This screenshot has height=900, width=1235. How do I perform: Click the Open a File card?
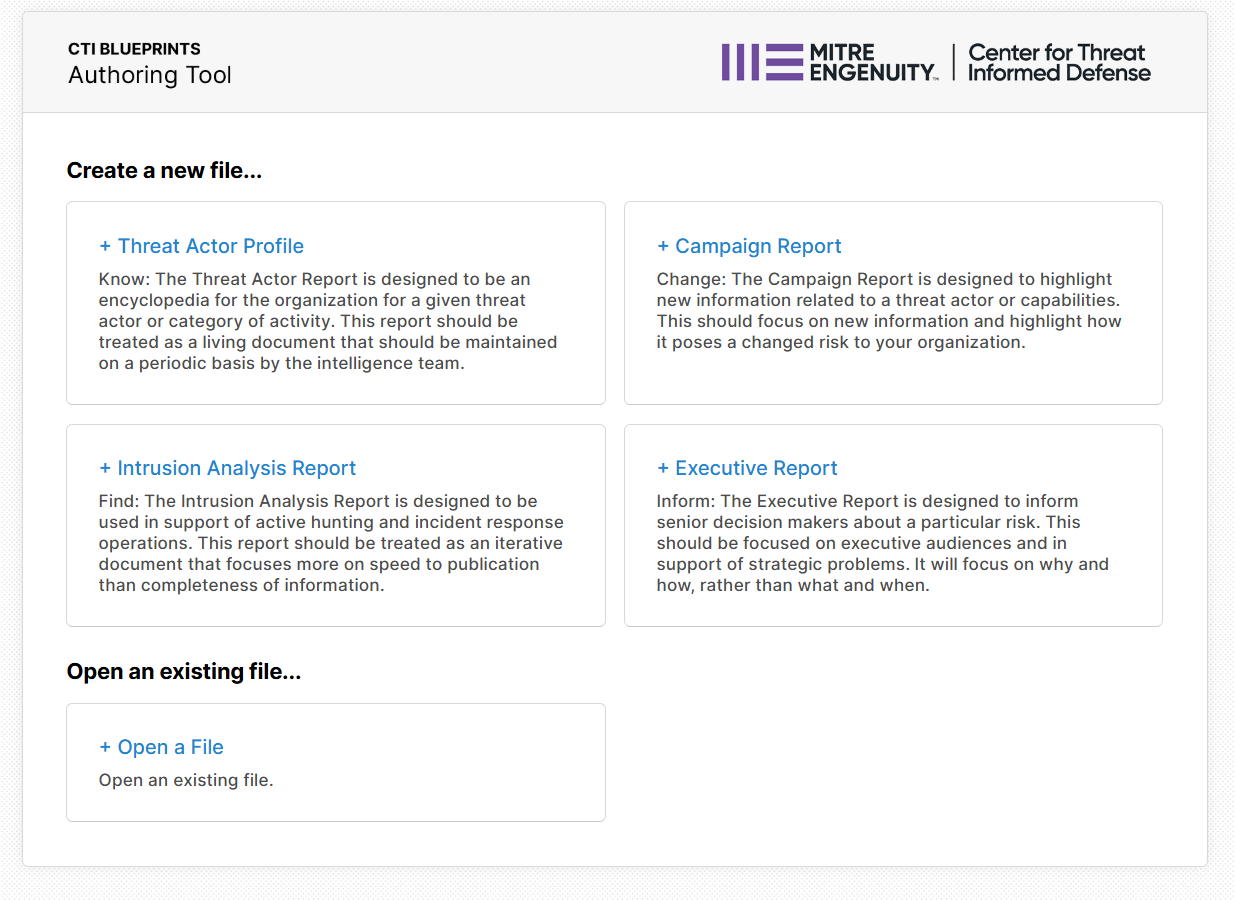[x=335, y=762]
